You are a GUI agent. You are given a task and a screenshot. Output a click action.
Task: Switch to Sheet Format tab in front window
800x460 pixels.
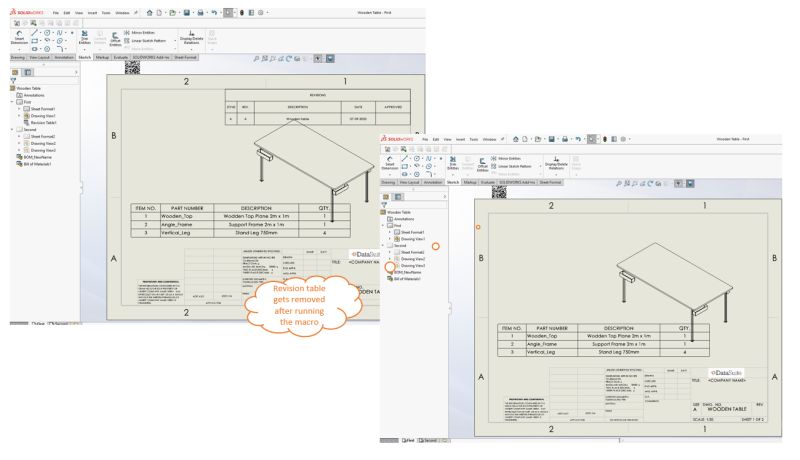pos(550,182)
